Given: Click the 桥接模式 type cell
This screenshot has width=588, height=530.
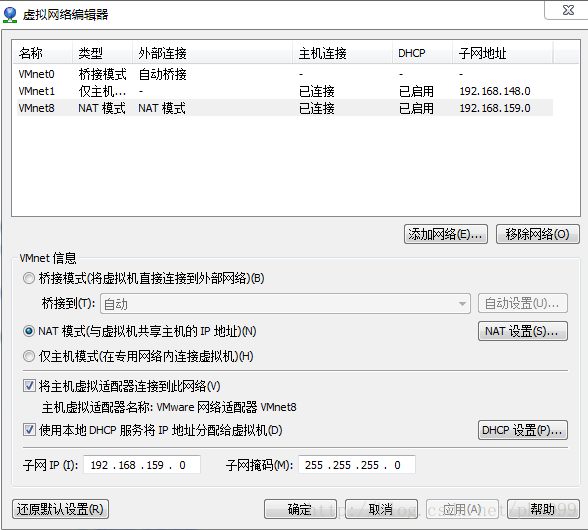Looking at the screenshot, I should 102,74.
